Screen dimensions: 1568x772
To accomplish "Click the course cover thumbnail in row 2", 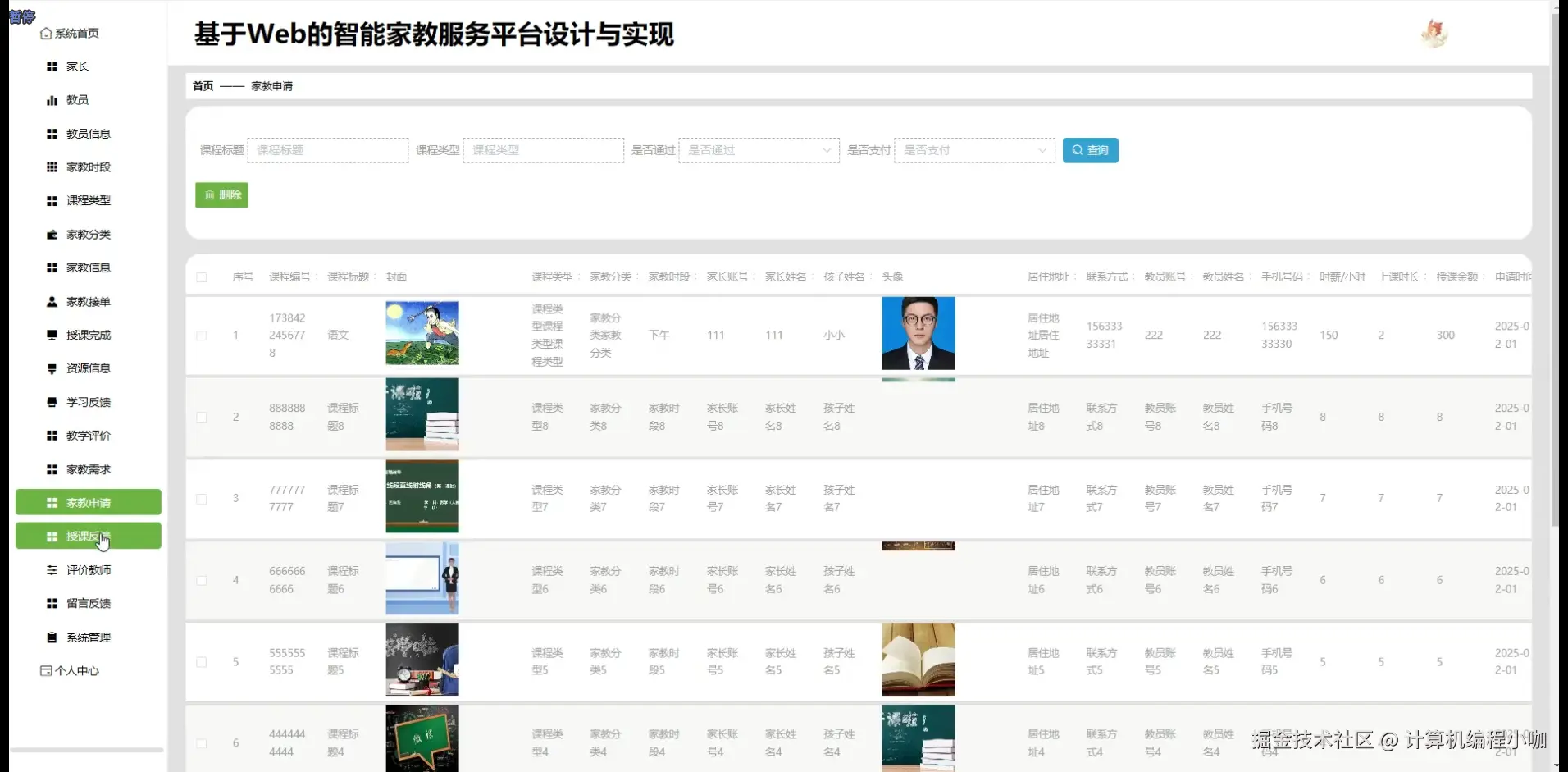I will point(422,415).
